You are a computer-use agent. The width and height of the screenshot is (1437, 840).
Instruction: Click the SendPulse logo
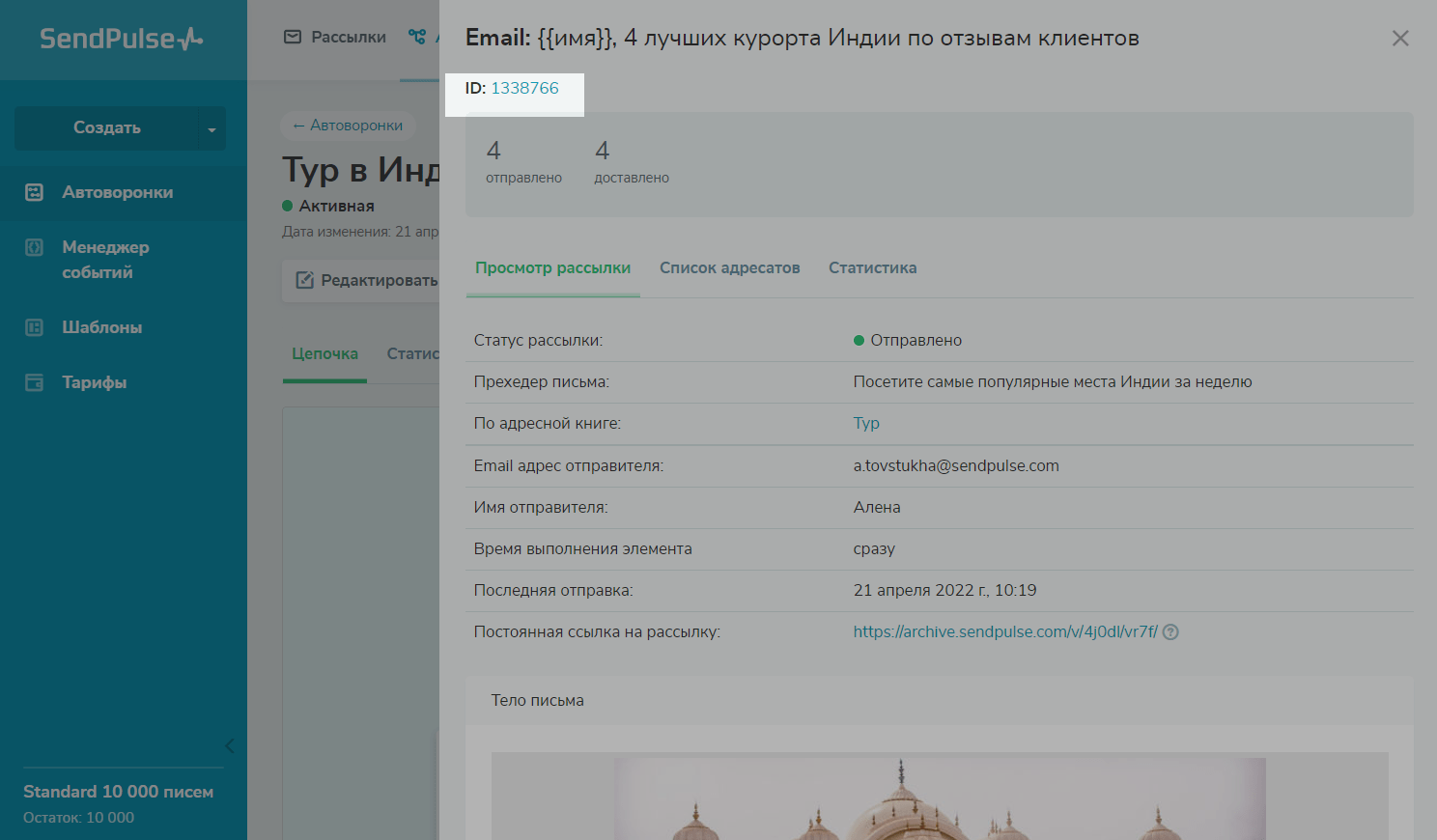(122, 39)
